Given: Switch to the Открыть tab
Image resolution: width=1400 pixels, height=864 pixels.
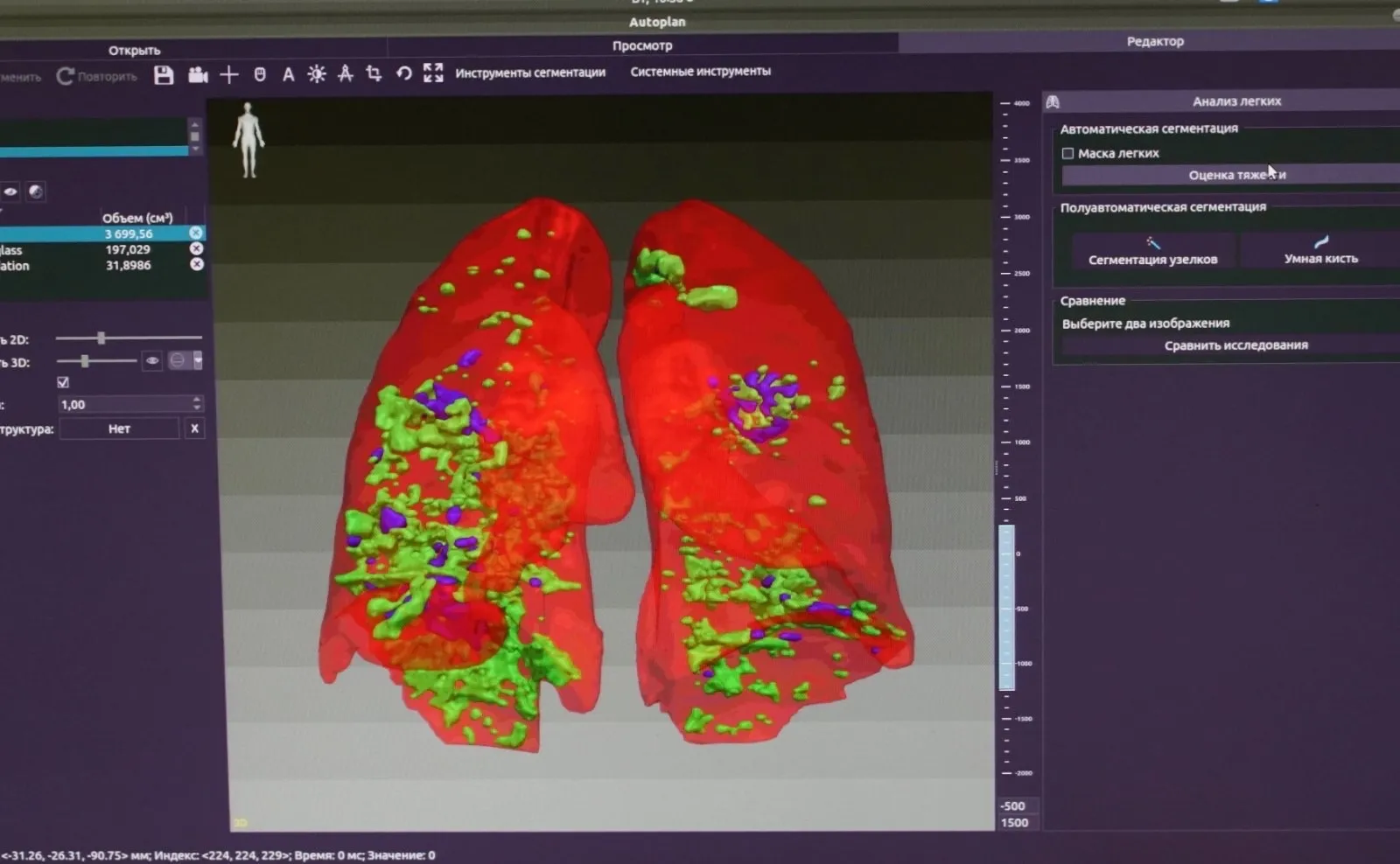Looking at the screenshot, I should (134, 51).
